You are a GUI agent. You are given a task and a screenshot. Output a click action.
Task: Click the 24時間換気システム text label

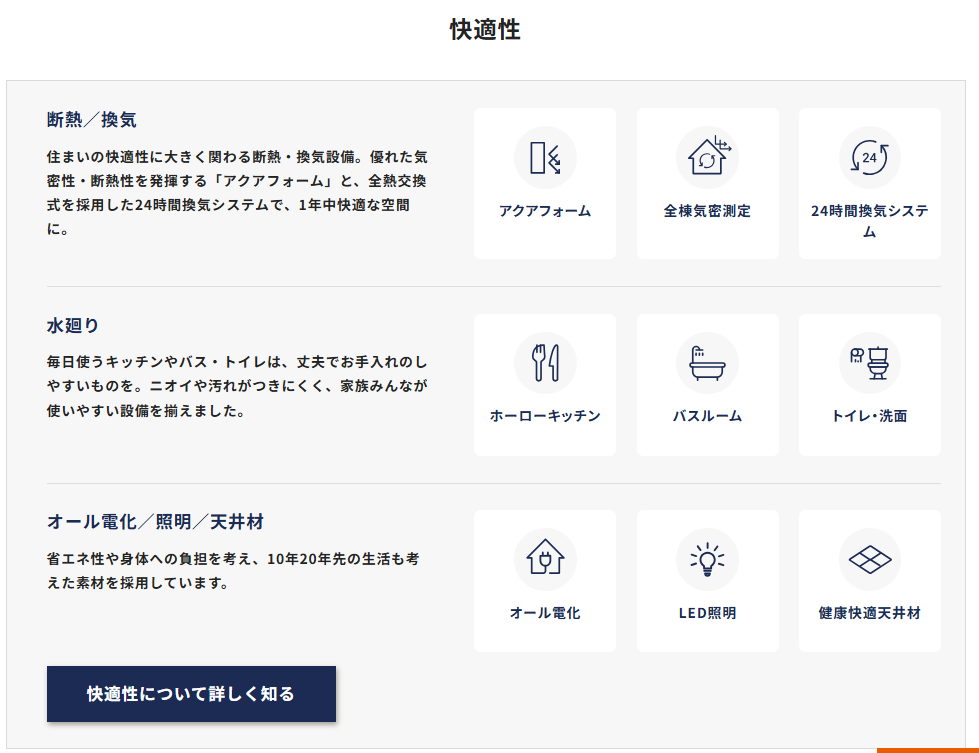(x=869, y=221)
